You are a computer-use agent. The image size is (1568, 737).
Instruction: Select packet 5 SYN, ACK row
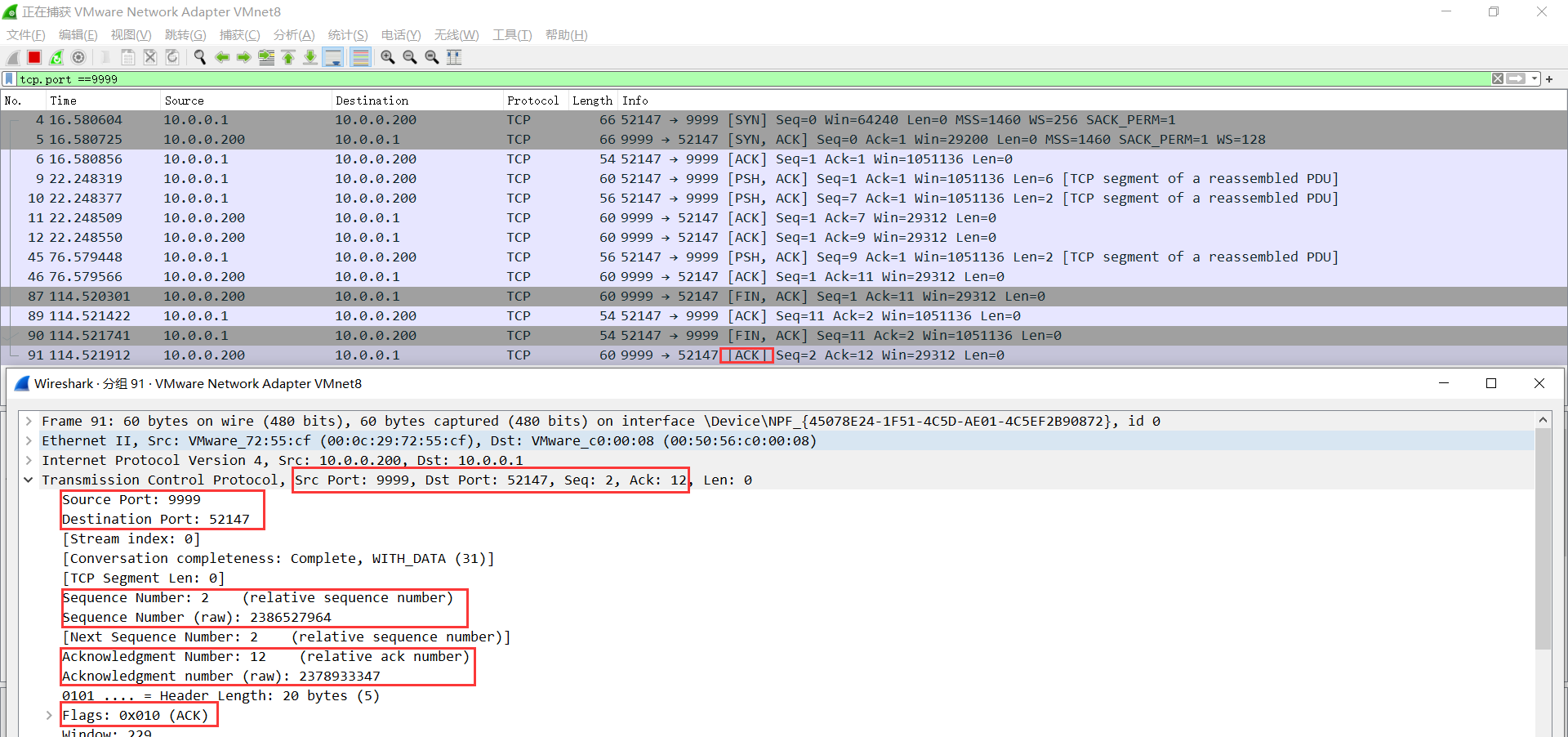click(784, 140)
